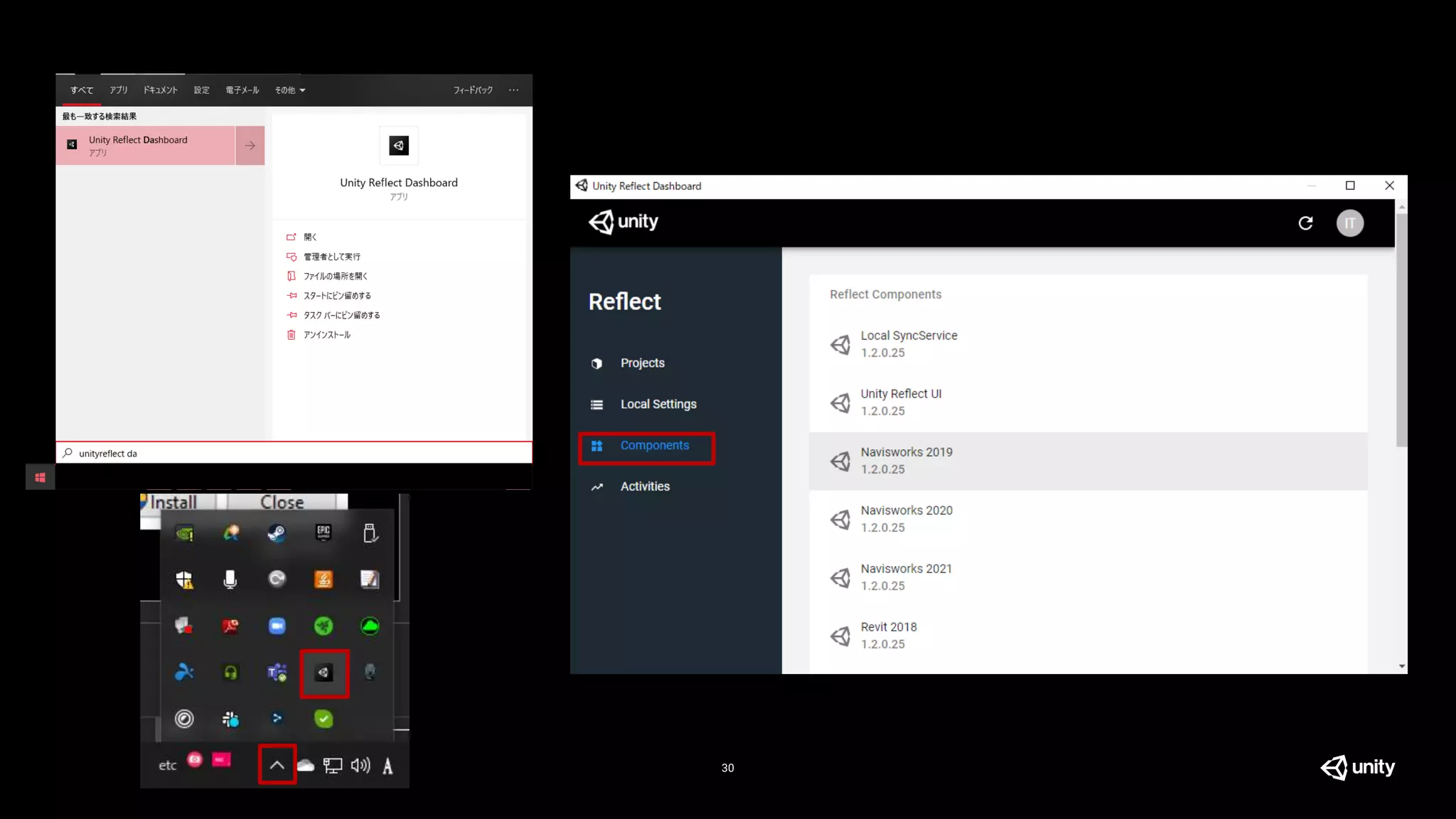1456x819 pixels.
Task: Open Projects in the Reflect sidebar
Action: [642, 363]
